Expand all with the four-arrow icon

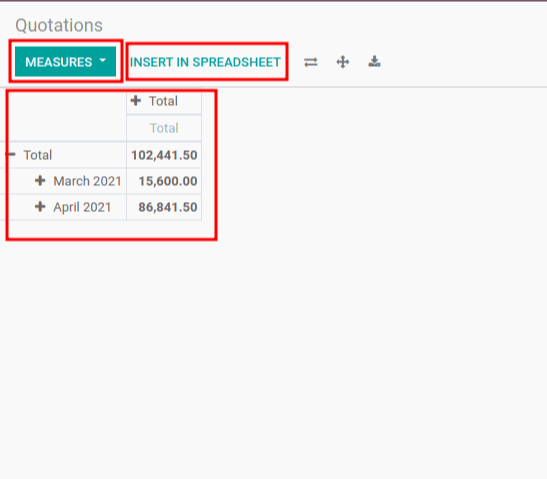coord(343,62)
